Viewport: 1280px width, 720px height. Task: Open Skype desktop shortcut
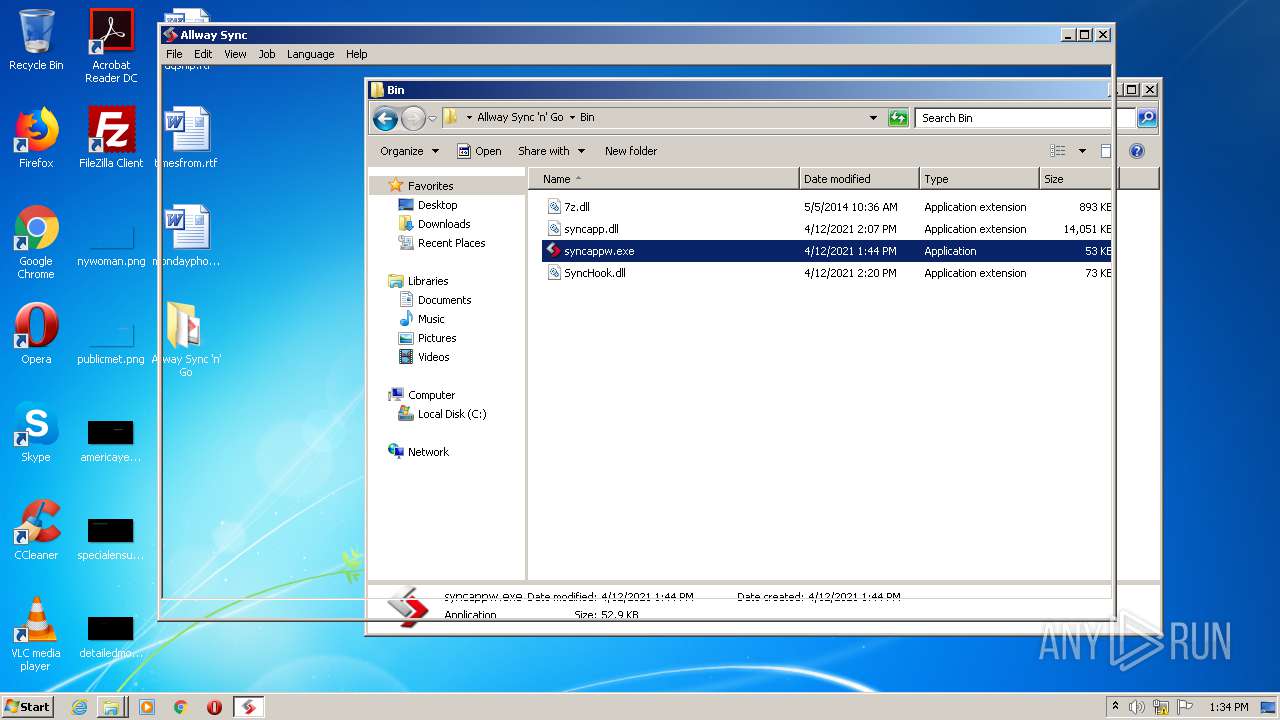(36, 432)
